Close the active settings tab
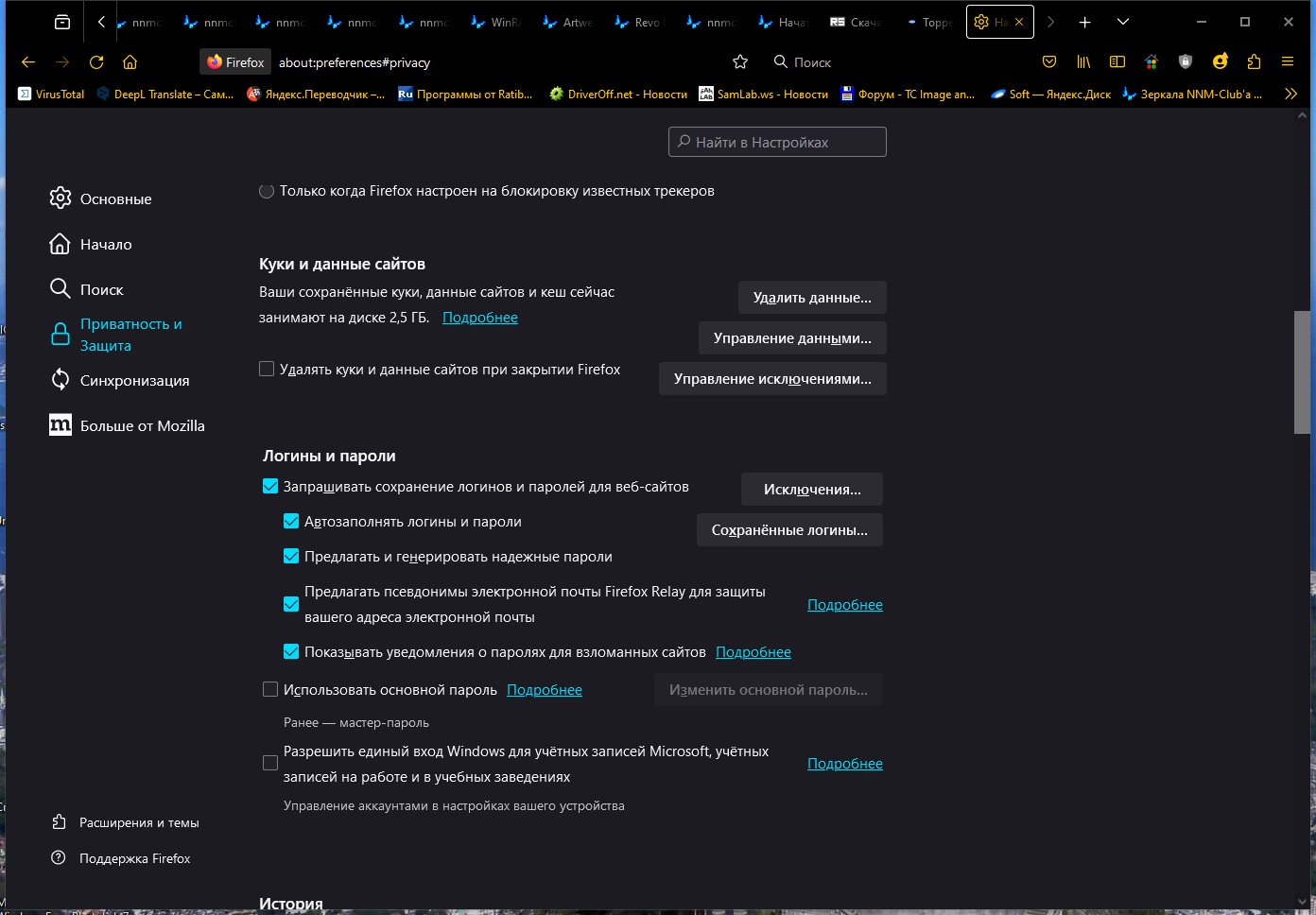Image resolution: width=1316 pixels, height=915 pixels. [x=1019, y=22]
